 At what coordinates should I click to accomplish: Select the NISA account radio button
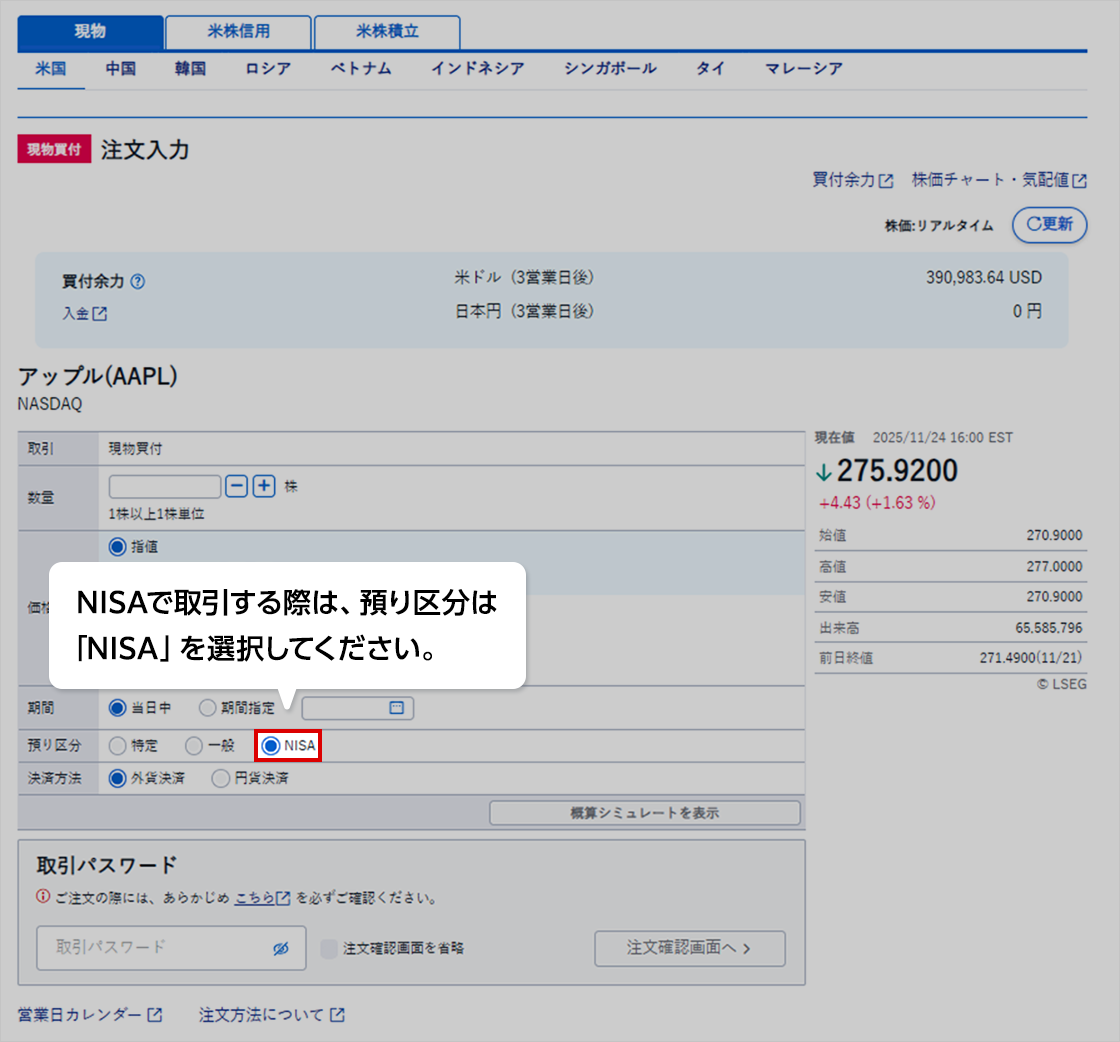point(270,746)
